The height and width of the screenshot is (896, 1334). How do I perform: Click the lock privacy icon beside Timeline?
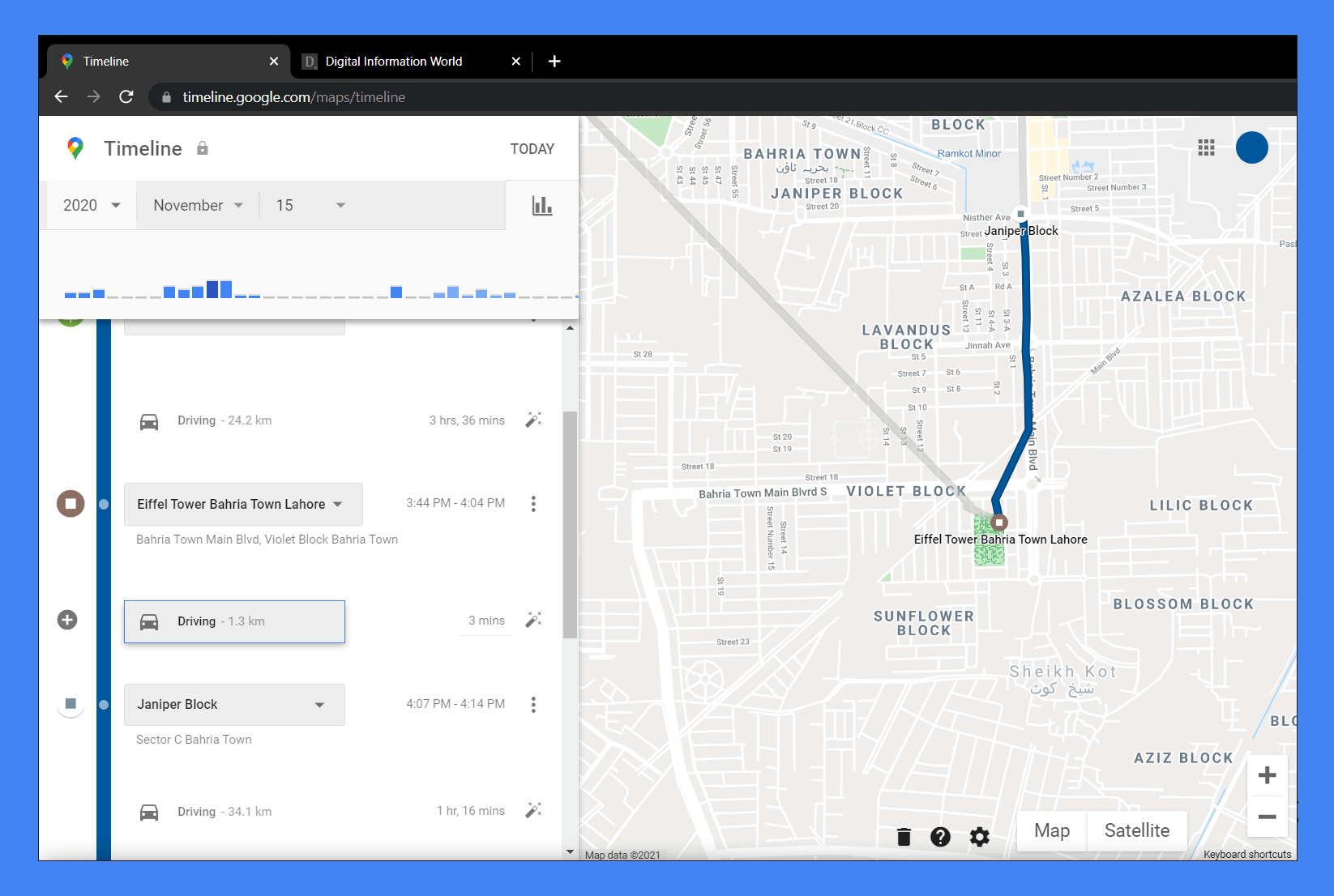203,148
